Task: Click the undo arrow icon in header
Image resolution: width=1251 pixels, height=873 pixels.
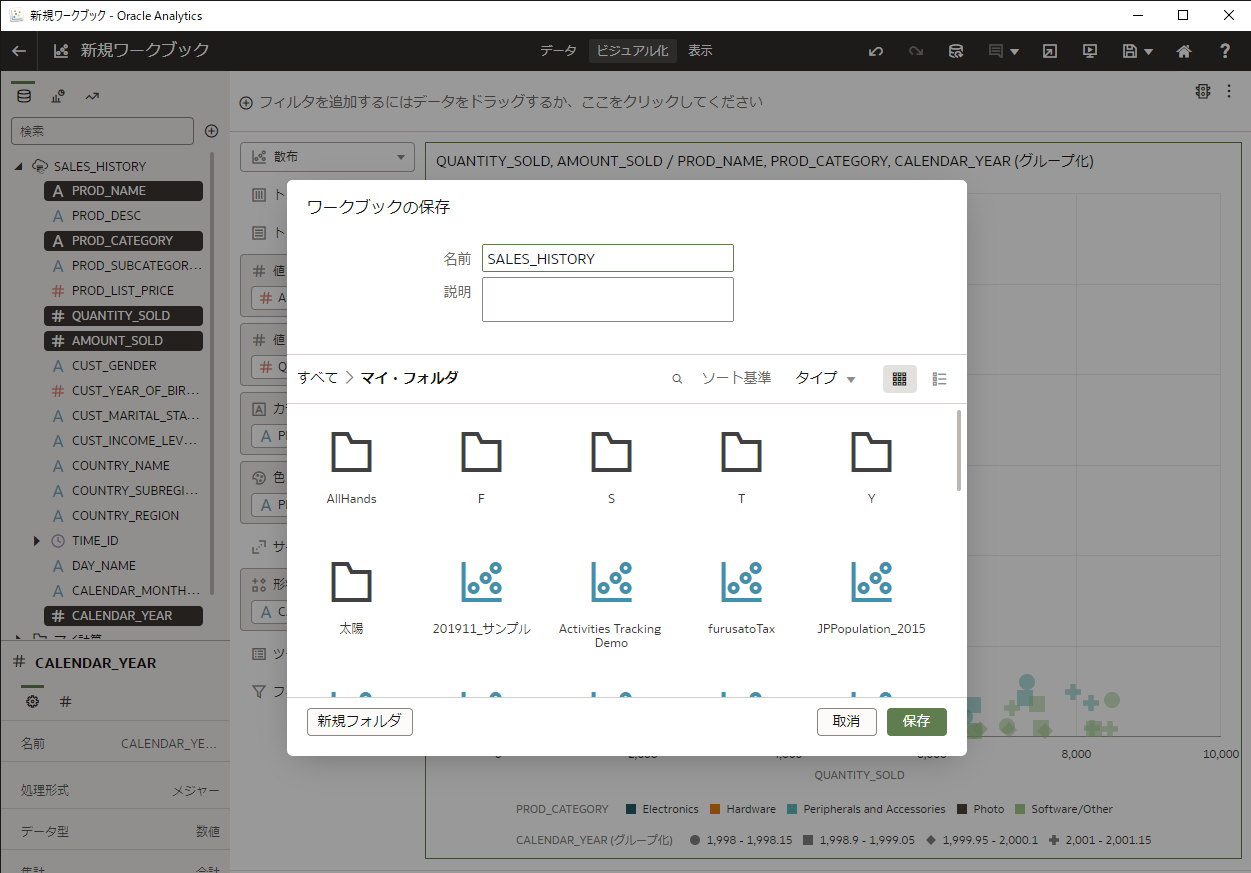Action: pos(876,51)
